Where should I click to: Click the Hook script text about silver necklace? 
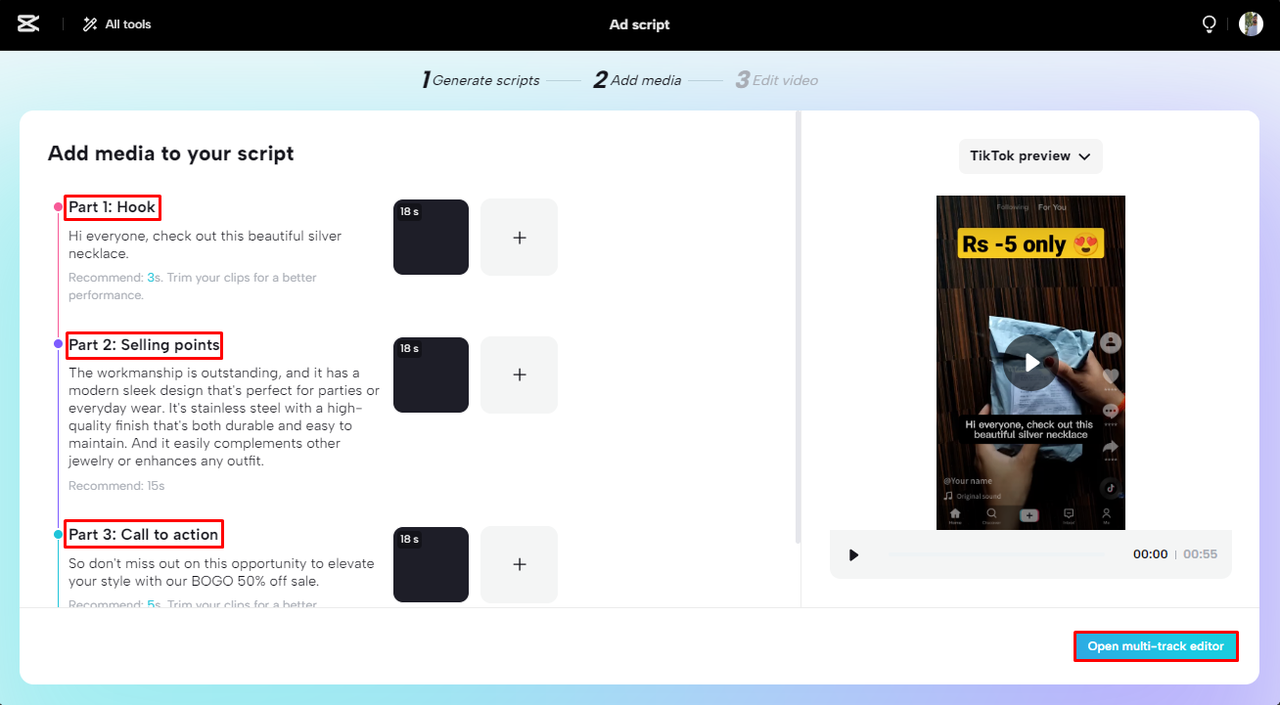point(205,245)
